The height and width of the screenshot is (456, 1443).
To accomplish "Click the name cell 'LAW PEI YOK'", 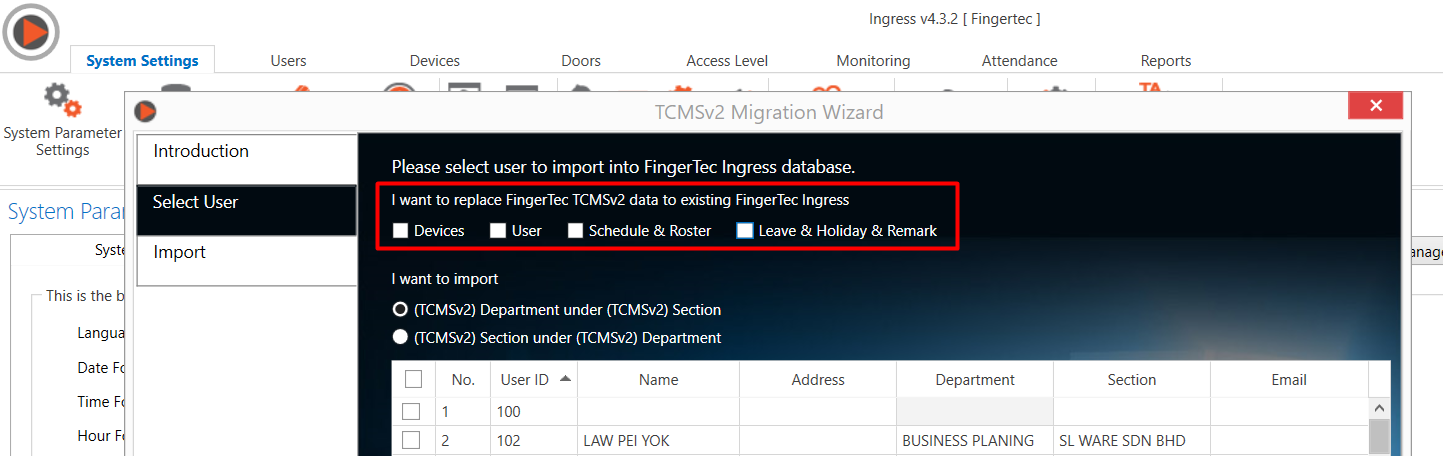I will point(659,440).
